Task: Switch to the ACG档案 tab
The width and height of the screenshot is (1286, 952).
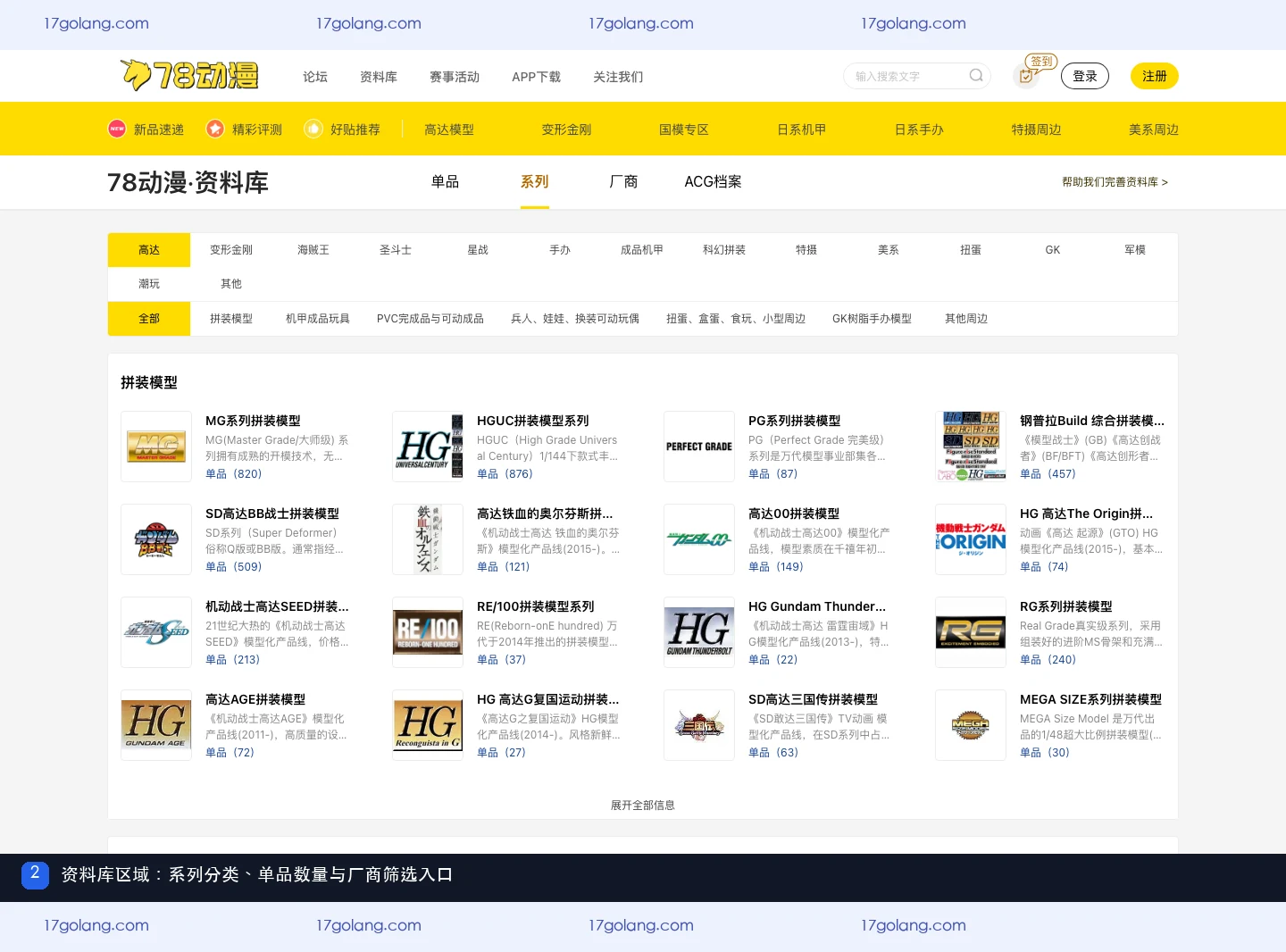Action: click(x=713, y=182)
